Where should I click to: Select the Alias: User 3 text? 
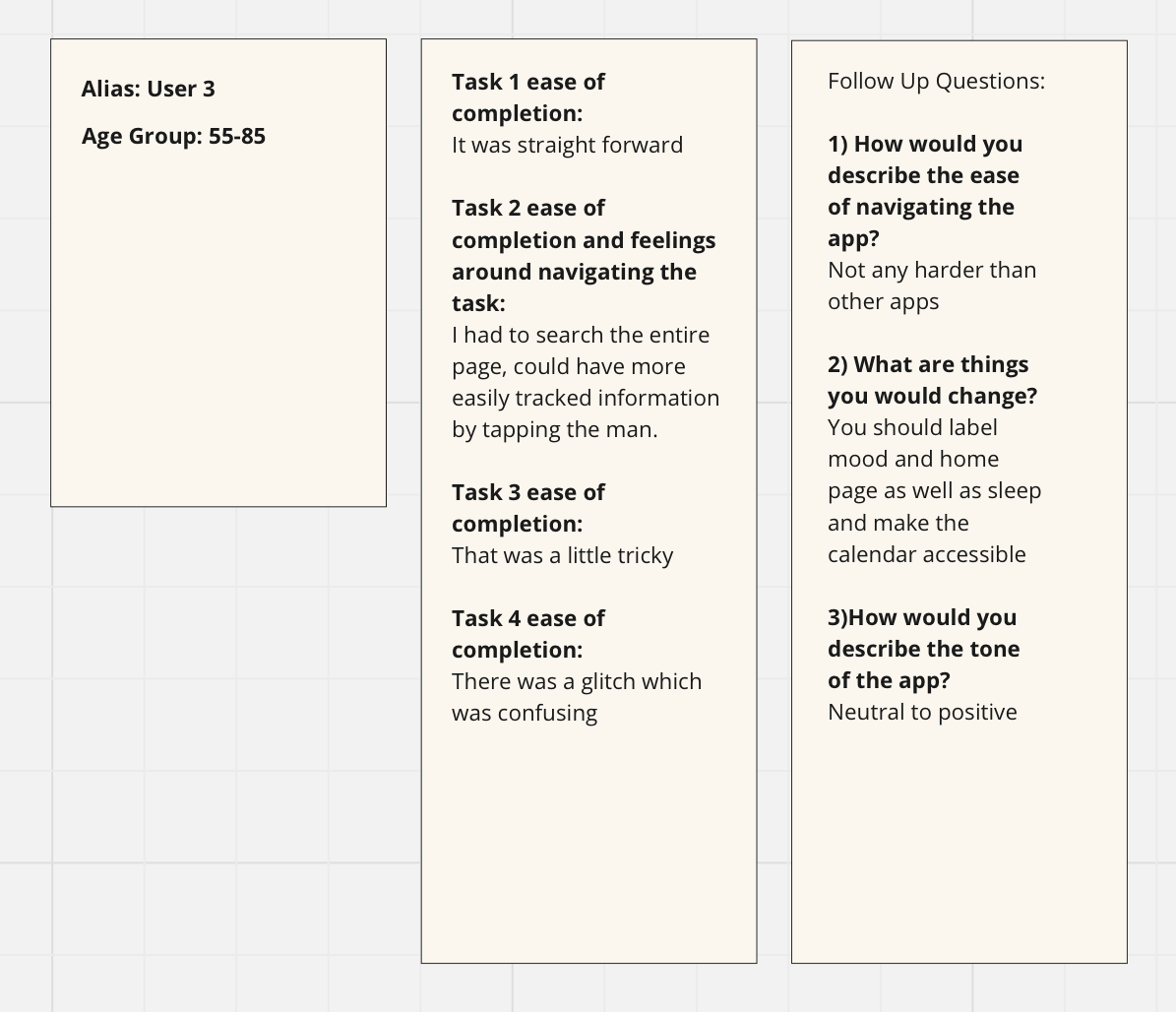coord(148,89)
